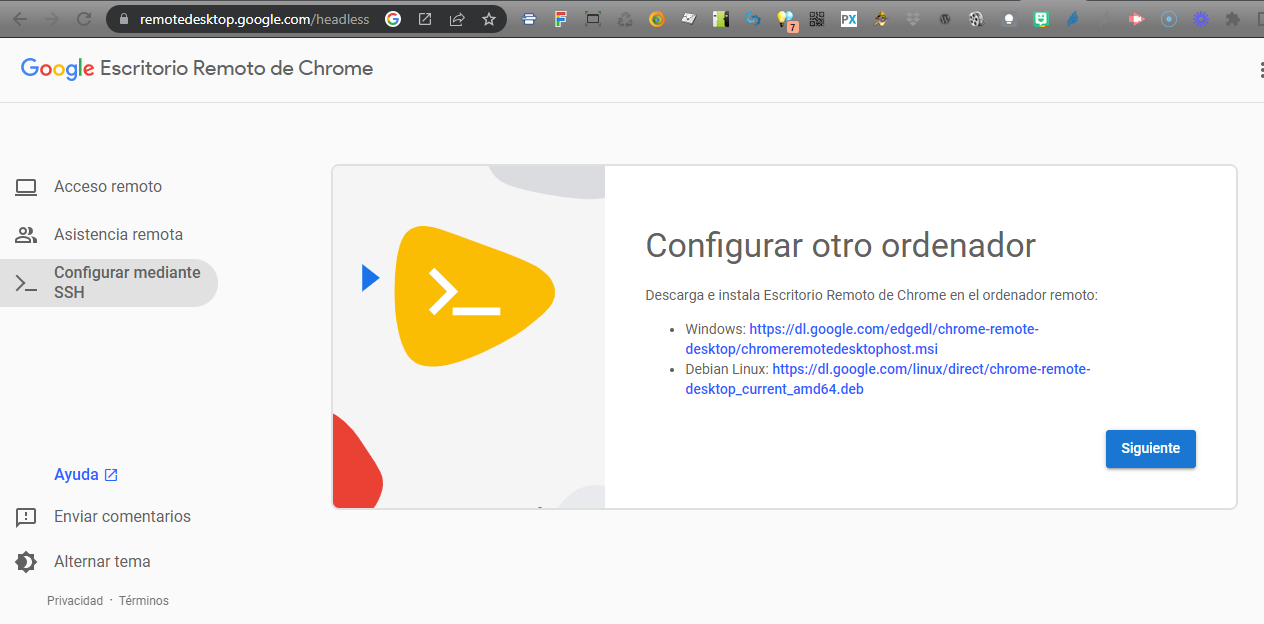Open the Términos link
Viewport: 1264px width, 624px height.
pos(144,601)
